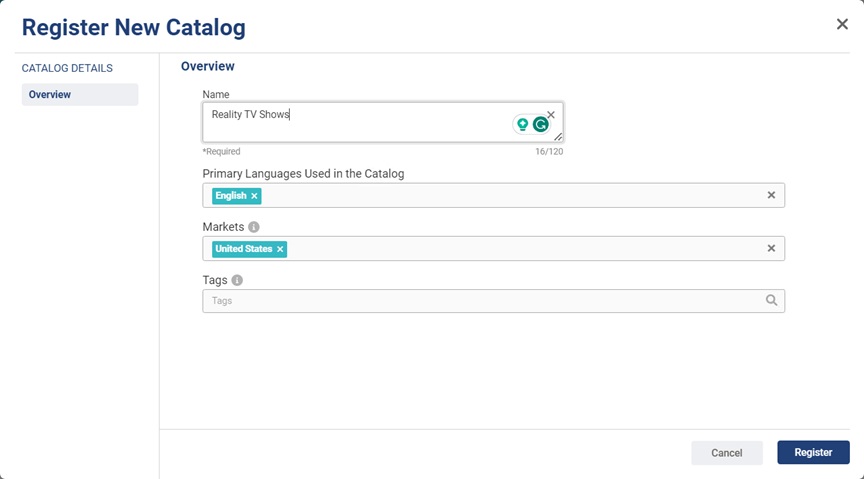The width and height of the screenshot is (864, 479).
Task: Open the Grammarly green G icon
Action: tap(541, 125)
